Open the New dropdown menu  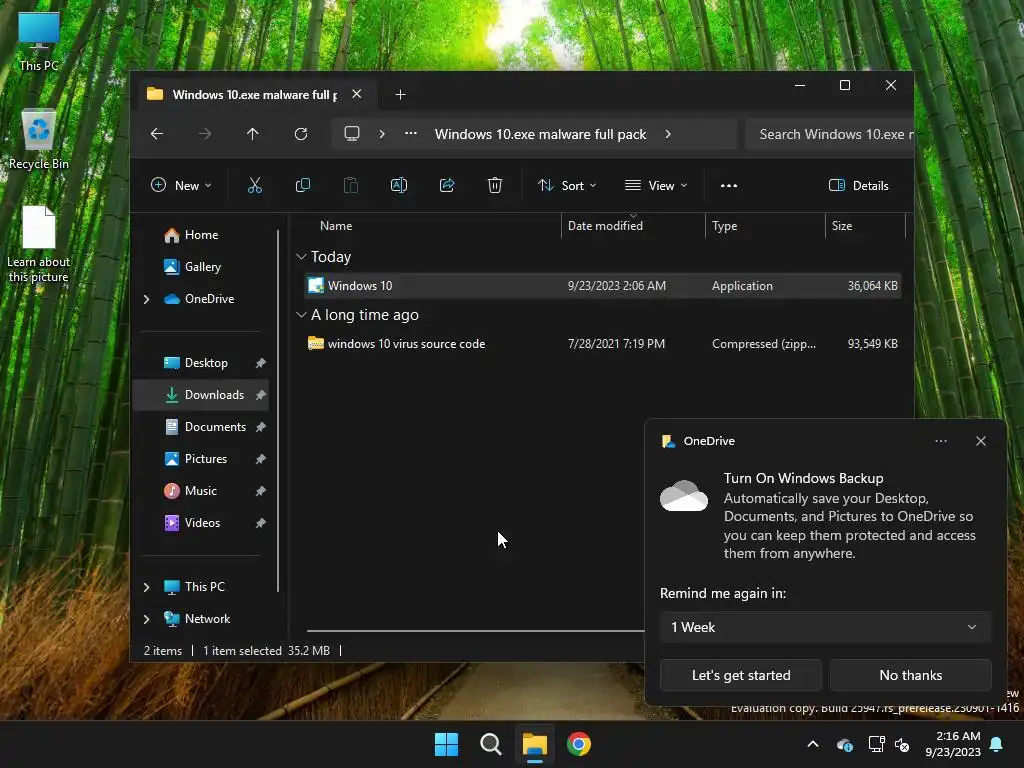point(181,185)
